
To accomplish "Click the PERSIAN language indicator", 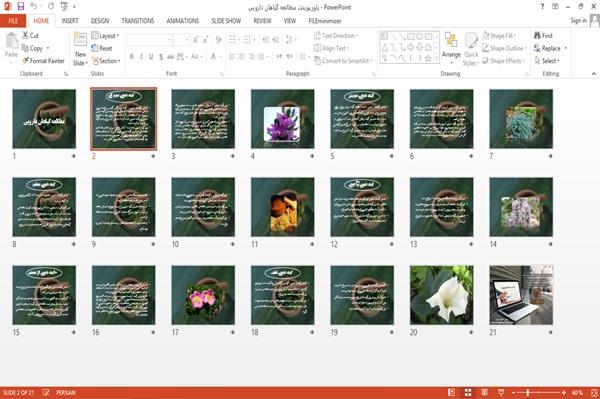I will pos(66,392).
